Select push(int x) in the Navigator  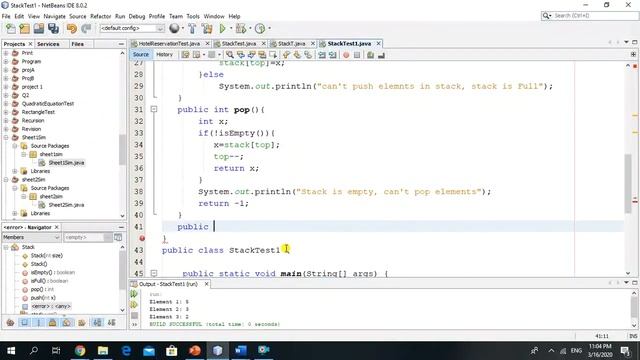point(43,298)
